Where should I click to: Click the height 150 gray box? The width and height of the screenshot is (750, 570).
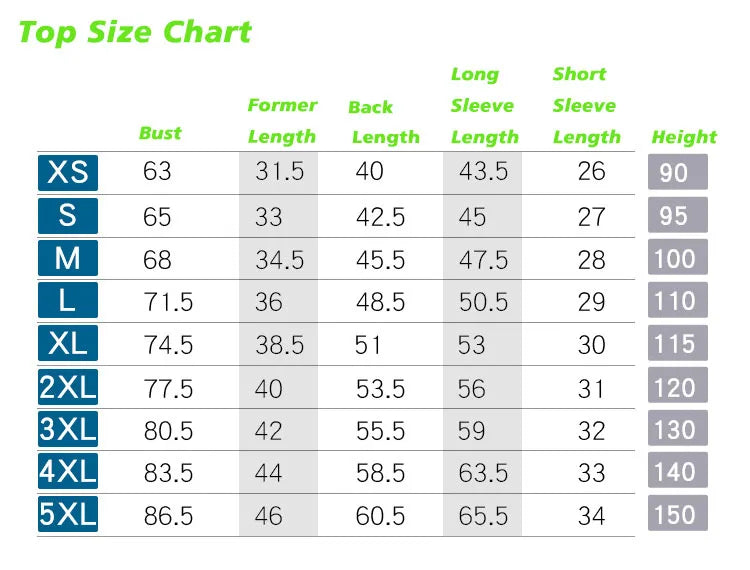click(x=678, y=513)
